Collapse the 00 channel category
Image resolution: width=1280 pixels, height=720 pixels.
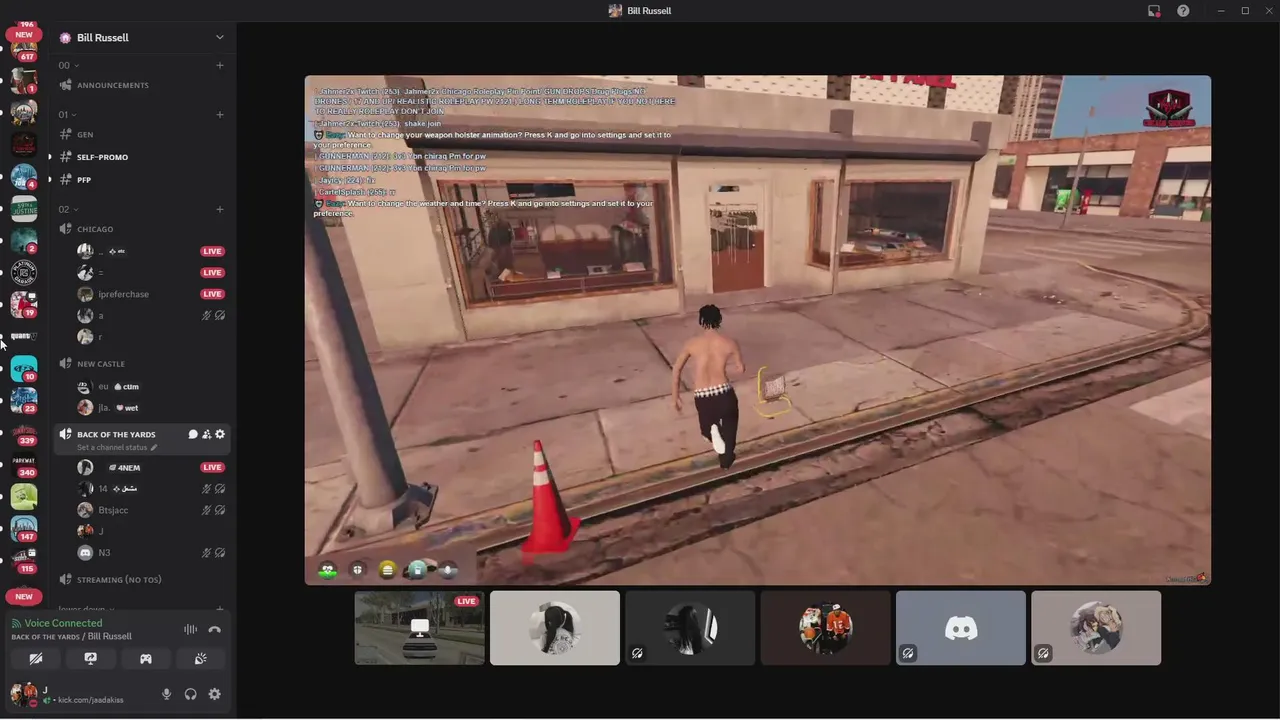[68, 65]
